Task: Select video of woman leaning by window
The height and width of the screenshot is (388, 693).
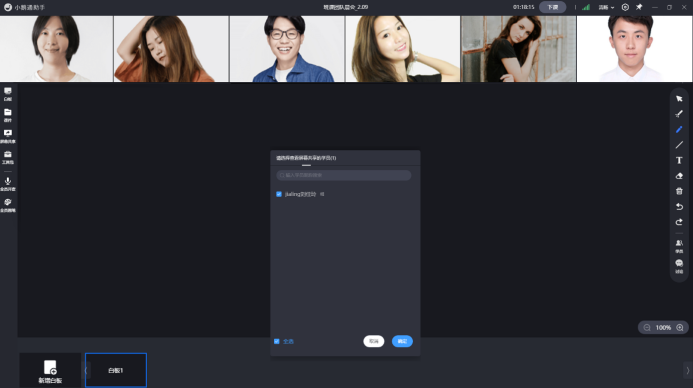Action: [518, 49]
